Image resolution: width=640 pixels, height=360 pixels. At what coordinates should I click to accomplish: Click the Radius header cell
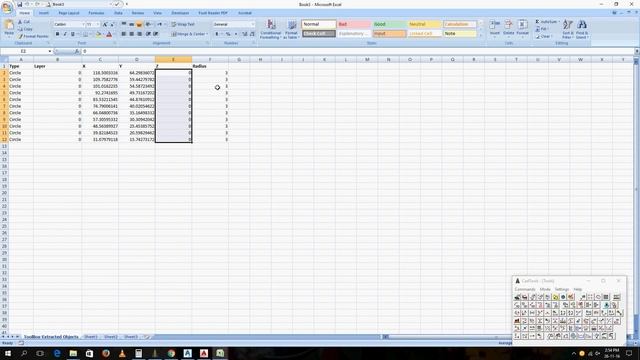tap(210, 66)
